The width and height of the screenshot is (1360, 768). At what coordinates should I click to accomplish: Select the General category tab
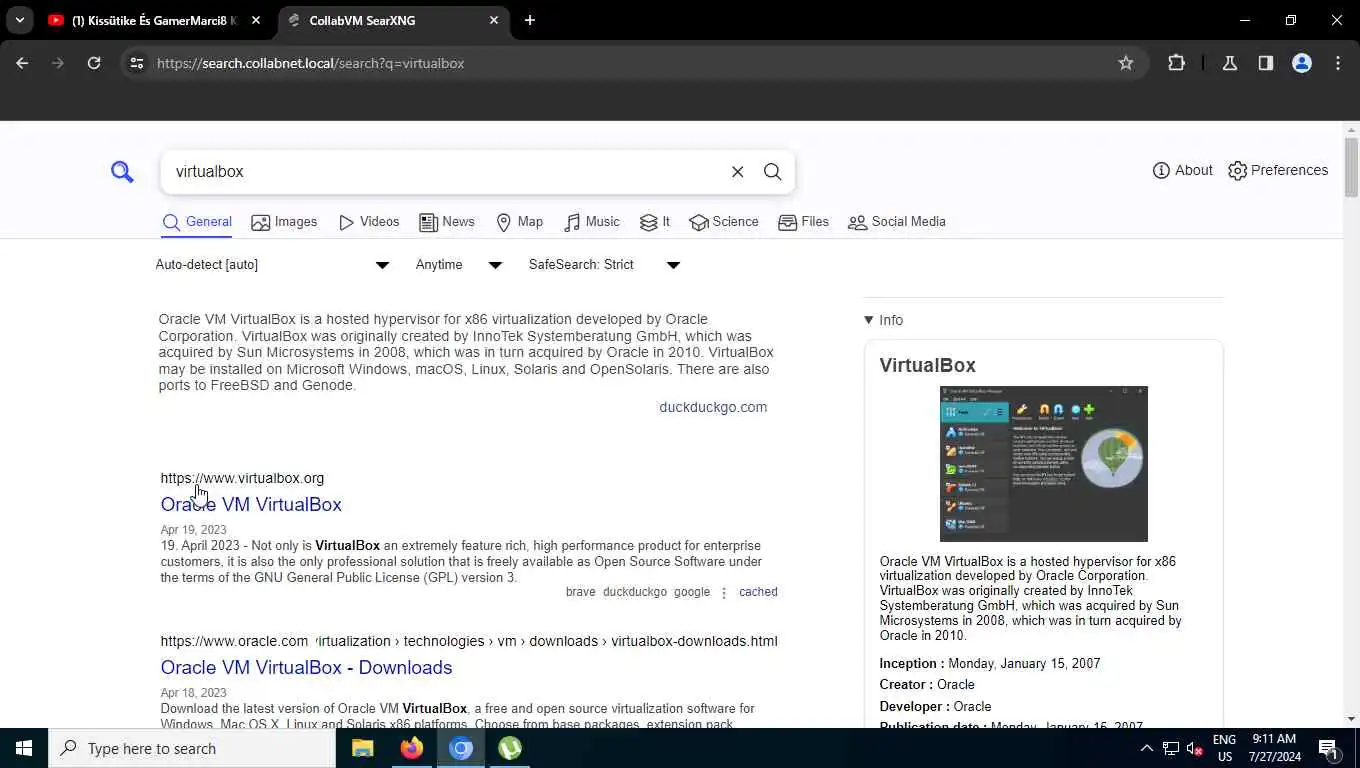click(197, 222)
